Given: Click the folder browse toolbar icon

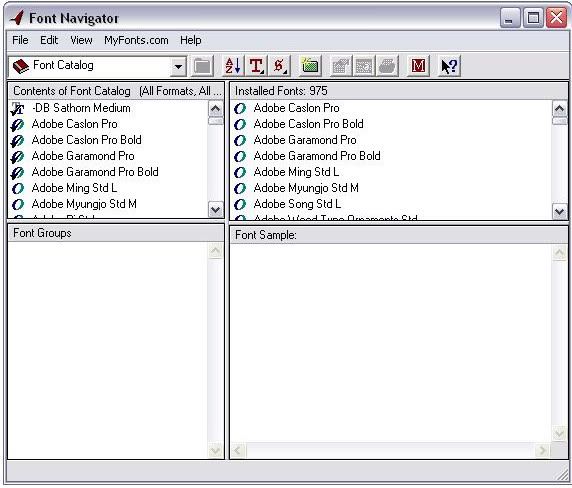Looking at the screenshot, I should [x=202, y=66].
